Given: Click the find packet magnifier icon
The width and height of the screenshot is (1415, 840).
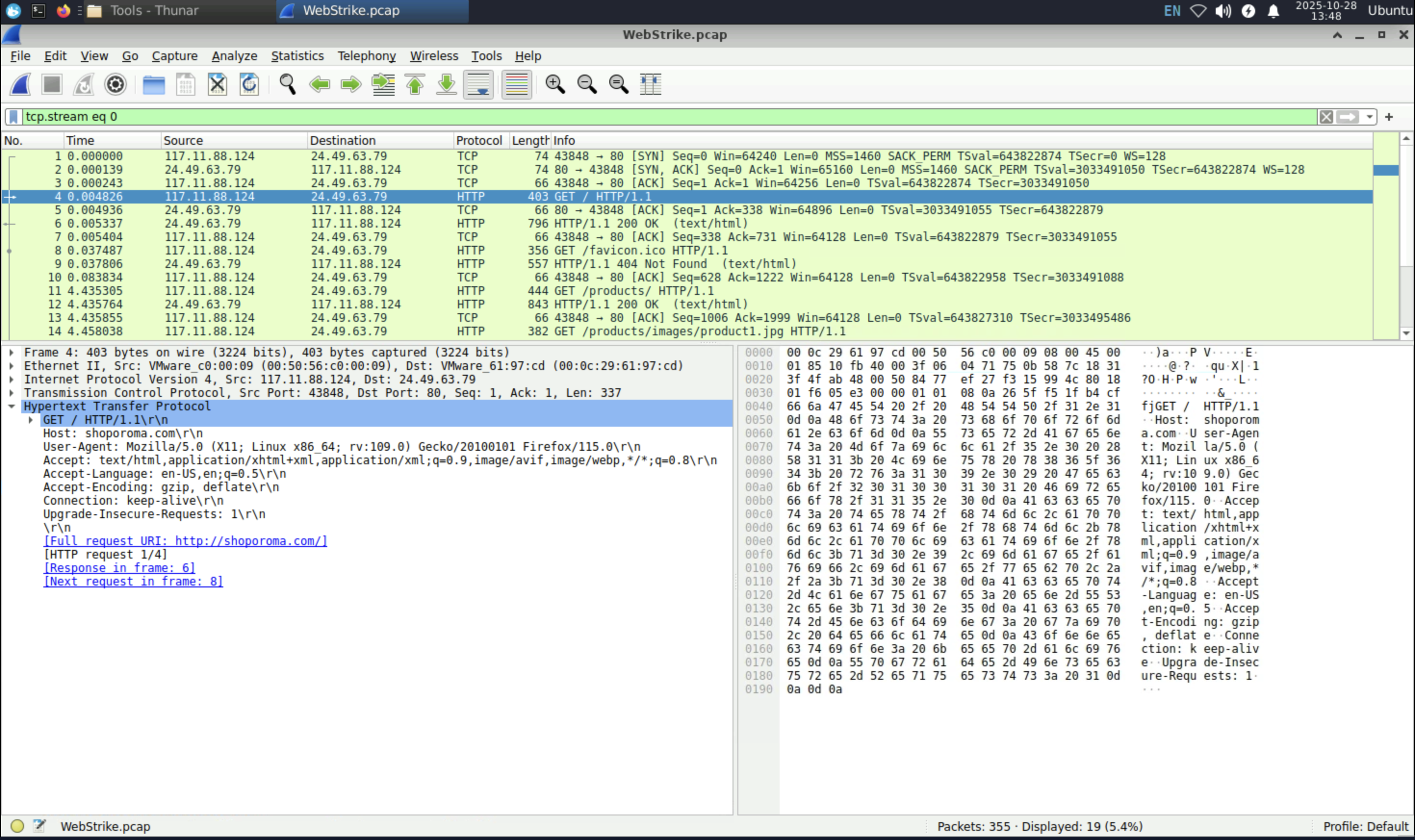Looking at the screenshot, I should click(x=288, y=85).
